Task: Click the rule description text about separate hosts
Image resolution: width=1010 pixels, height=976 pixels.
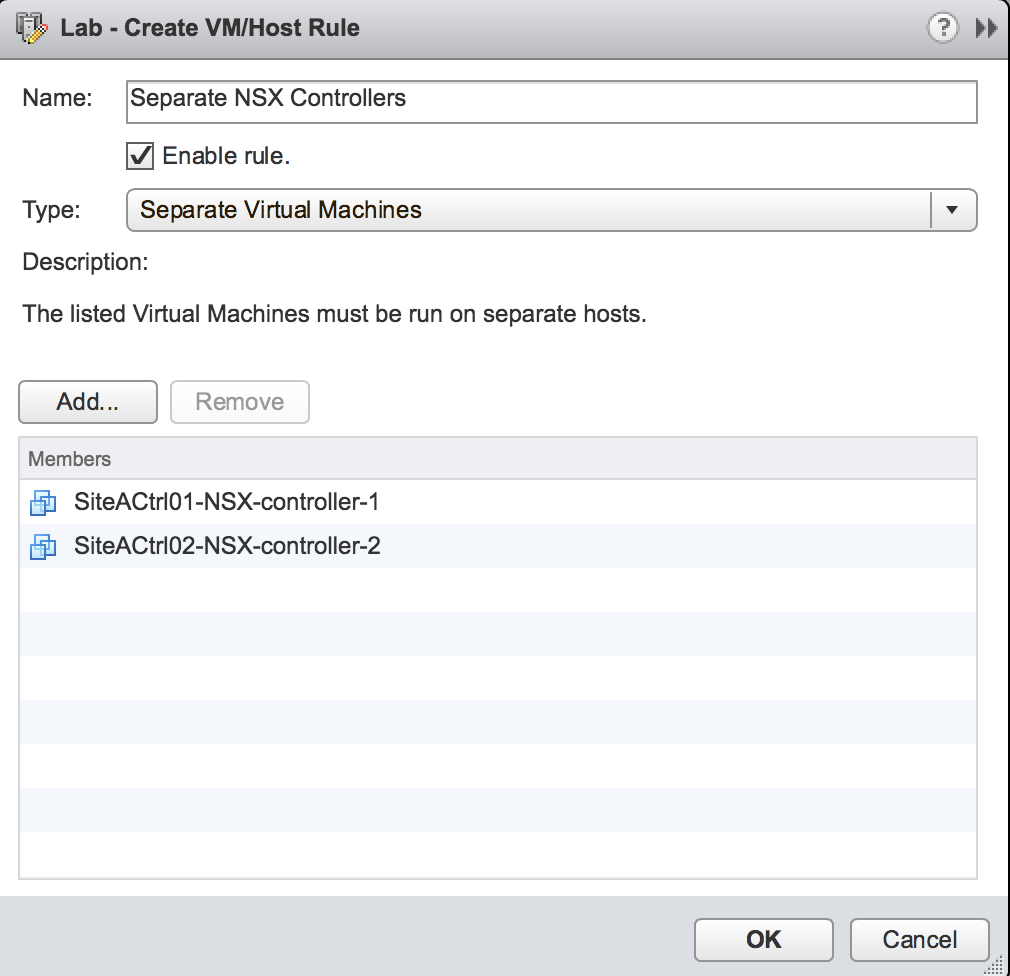Action: (334, 314)
